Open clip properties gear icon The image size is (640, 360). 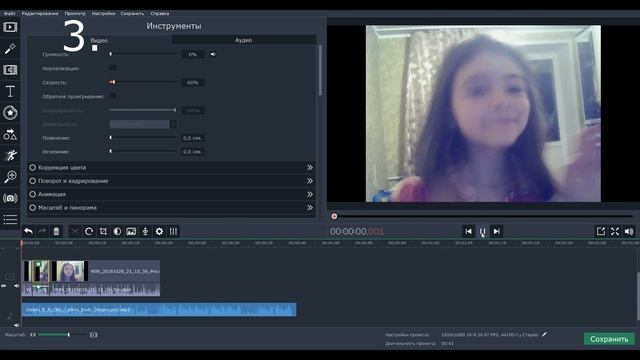pyautogui.click(x=159, y=231)
